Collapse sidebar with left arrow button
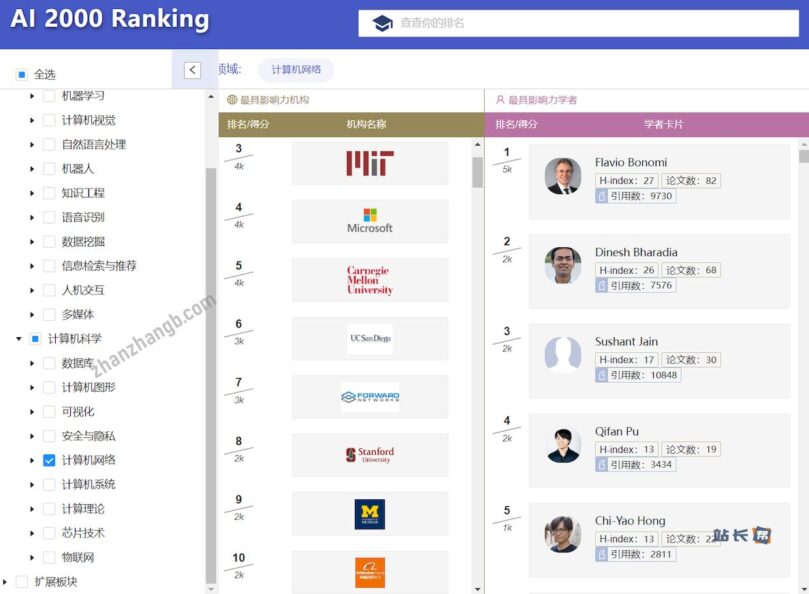The image size is (809, 594). tap(193, 70)
